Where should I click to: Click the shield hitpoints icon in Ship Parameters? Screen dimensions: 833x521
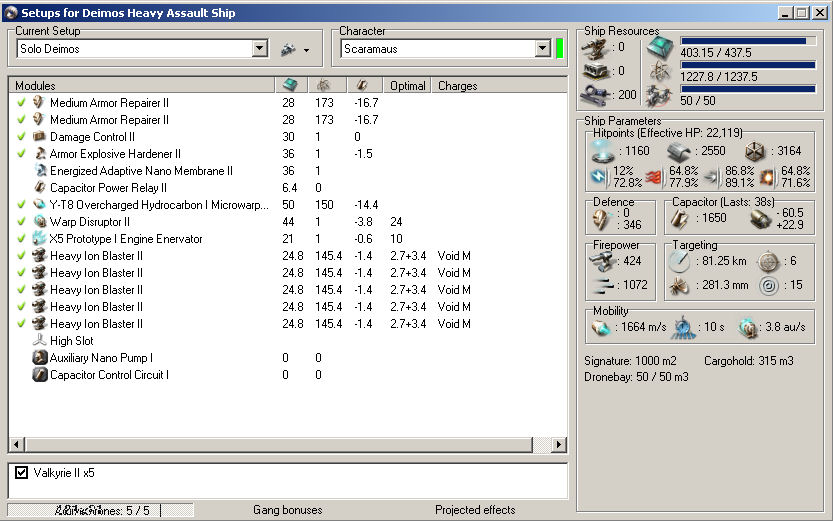click(x=603, y=151)
